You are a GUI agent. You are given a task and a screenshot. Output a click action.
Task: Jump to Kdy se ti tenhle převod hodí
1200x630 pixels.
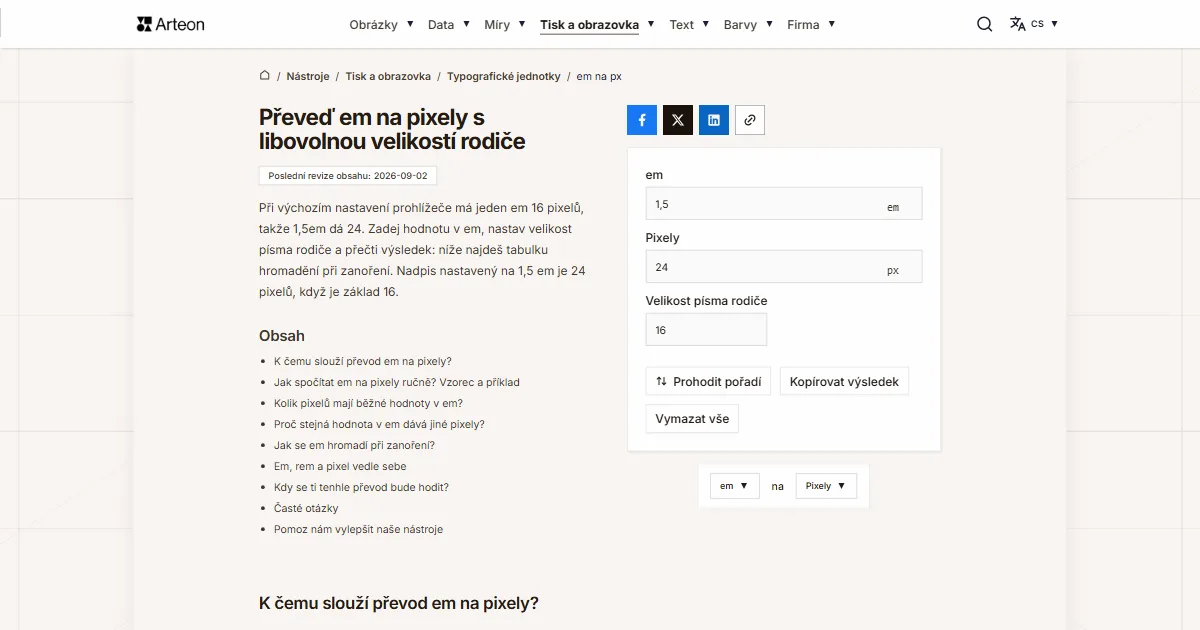tap(361, 487)
